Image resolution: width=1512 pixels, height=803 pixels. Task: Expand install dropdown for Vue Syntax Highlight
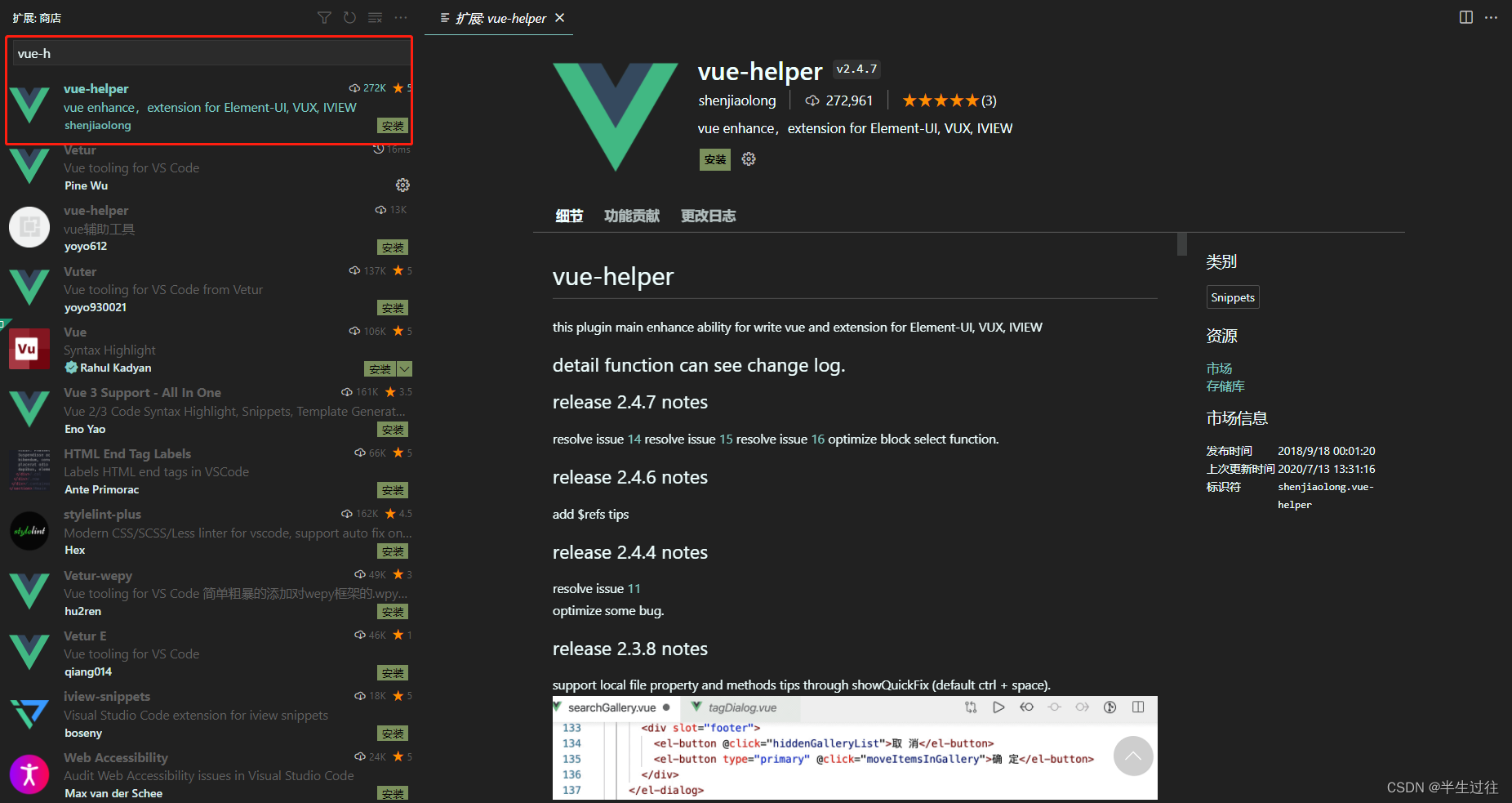click(405, 369)
